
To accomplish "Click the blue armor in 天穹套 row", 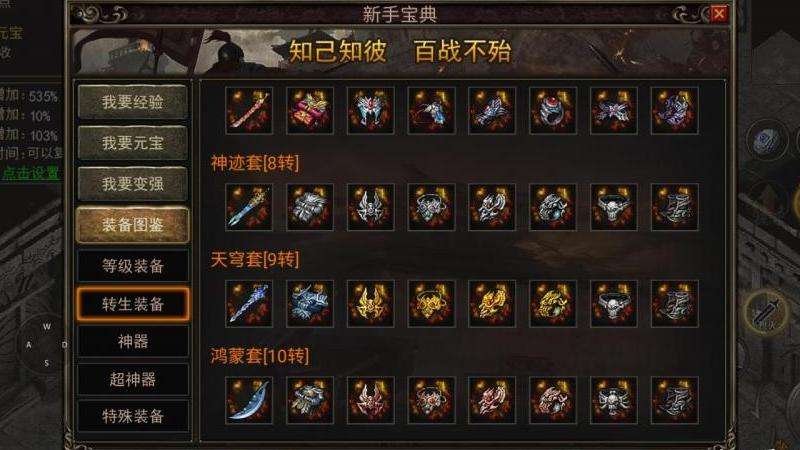I will [x=310, y=304].
